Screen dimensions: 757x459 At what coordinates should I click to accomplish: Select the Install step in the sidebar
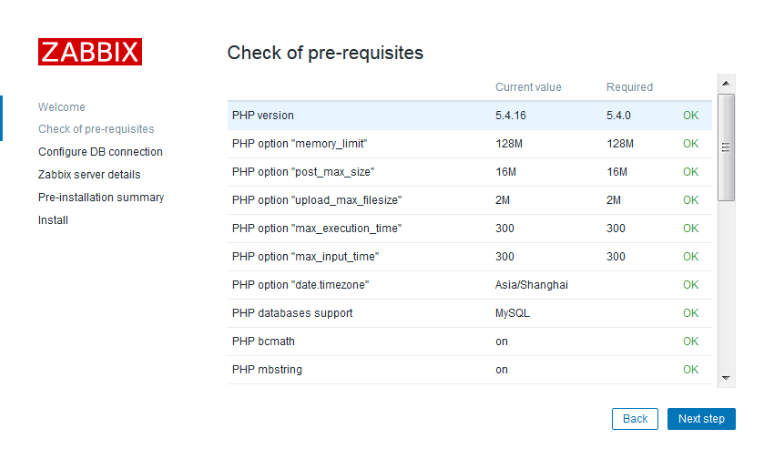pos(53,220)
